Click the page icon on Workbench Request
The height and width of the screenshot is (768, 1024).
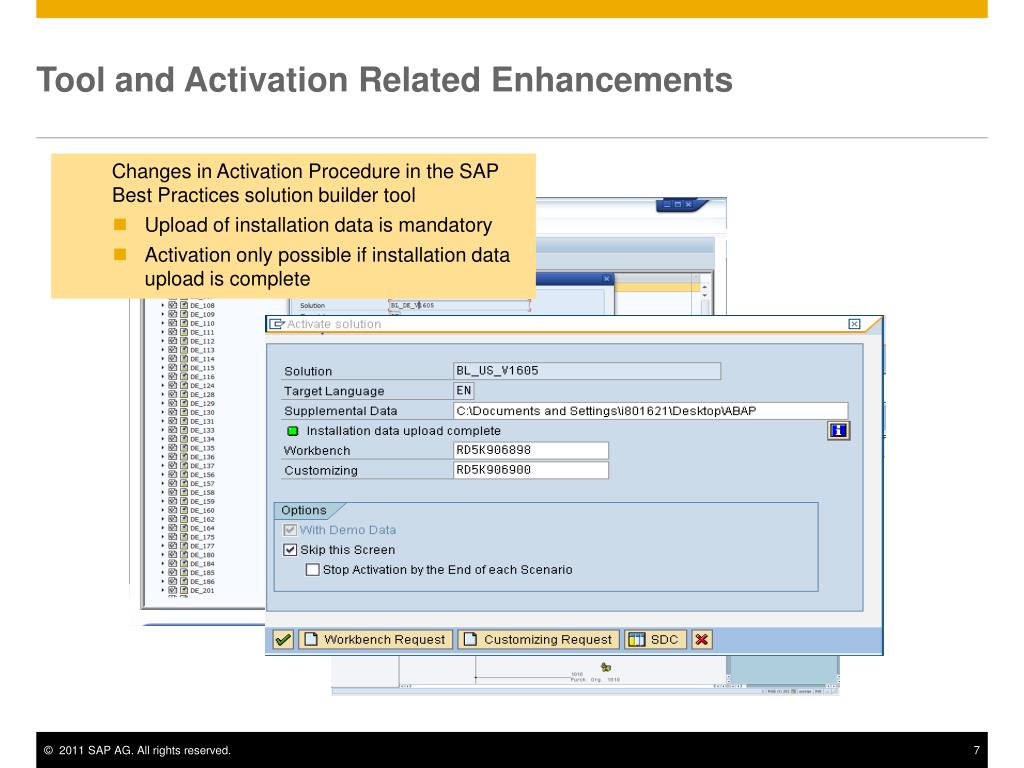click(312, 639)
